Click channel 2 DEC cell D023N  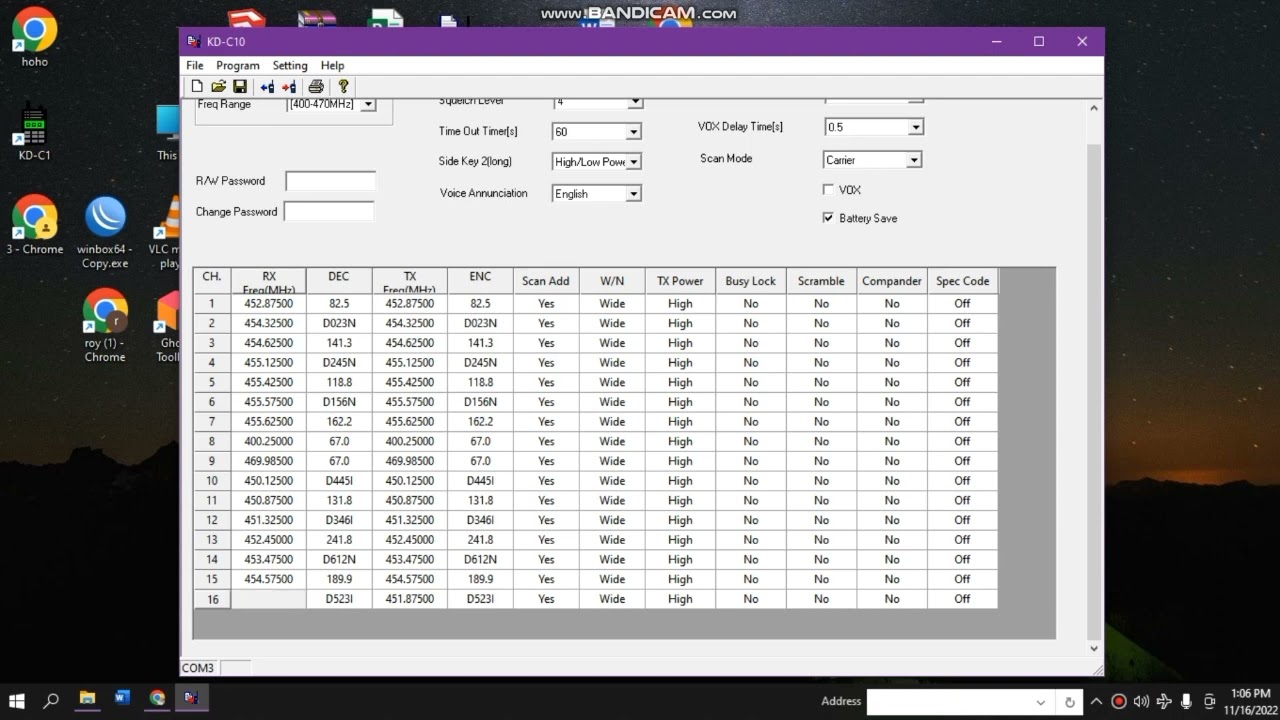[339, 323]
